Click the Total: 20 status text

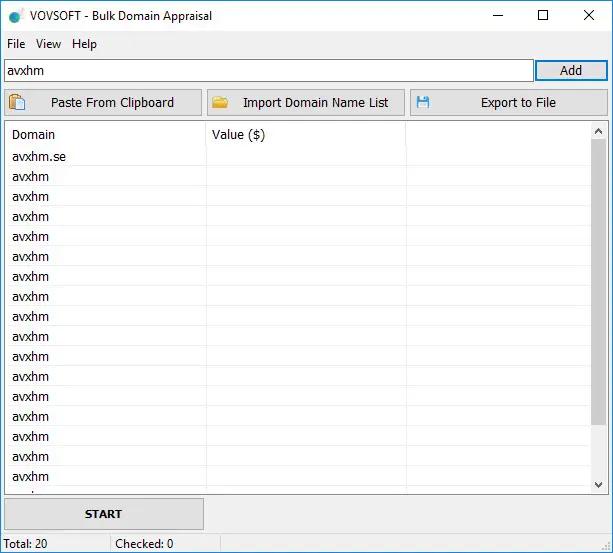25,544
